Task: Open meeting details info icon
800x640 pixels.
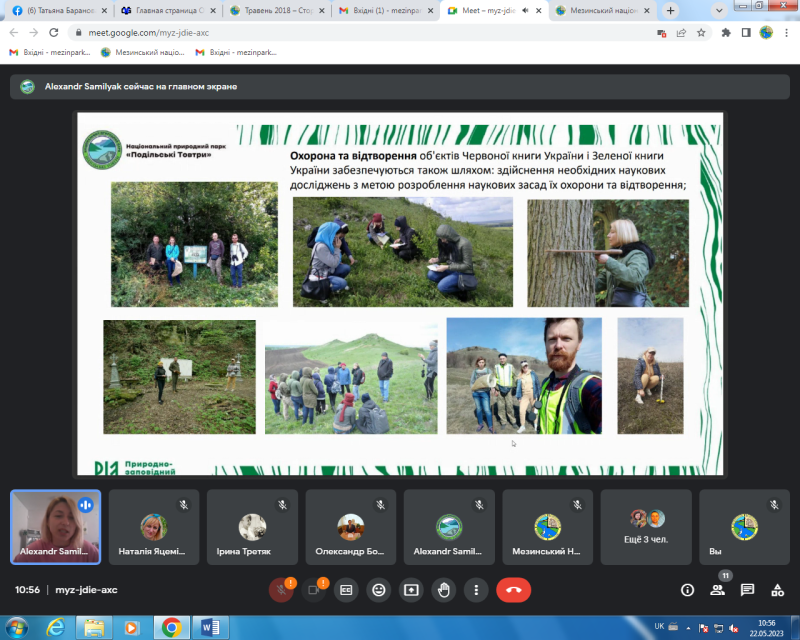Action: [x=687, y=590]
